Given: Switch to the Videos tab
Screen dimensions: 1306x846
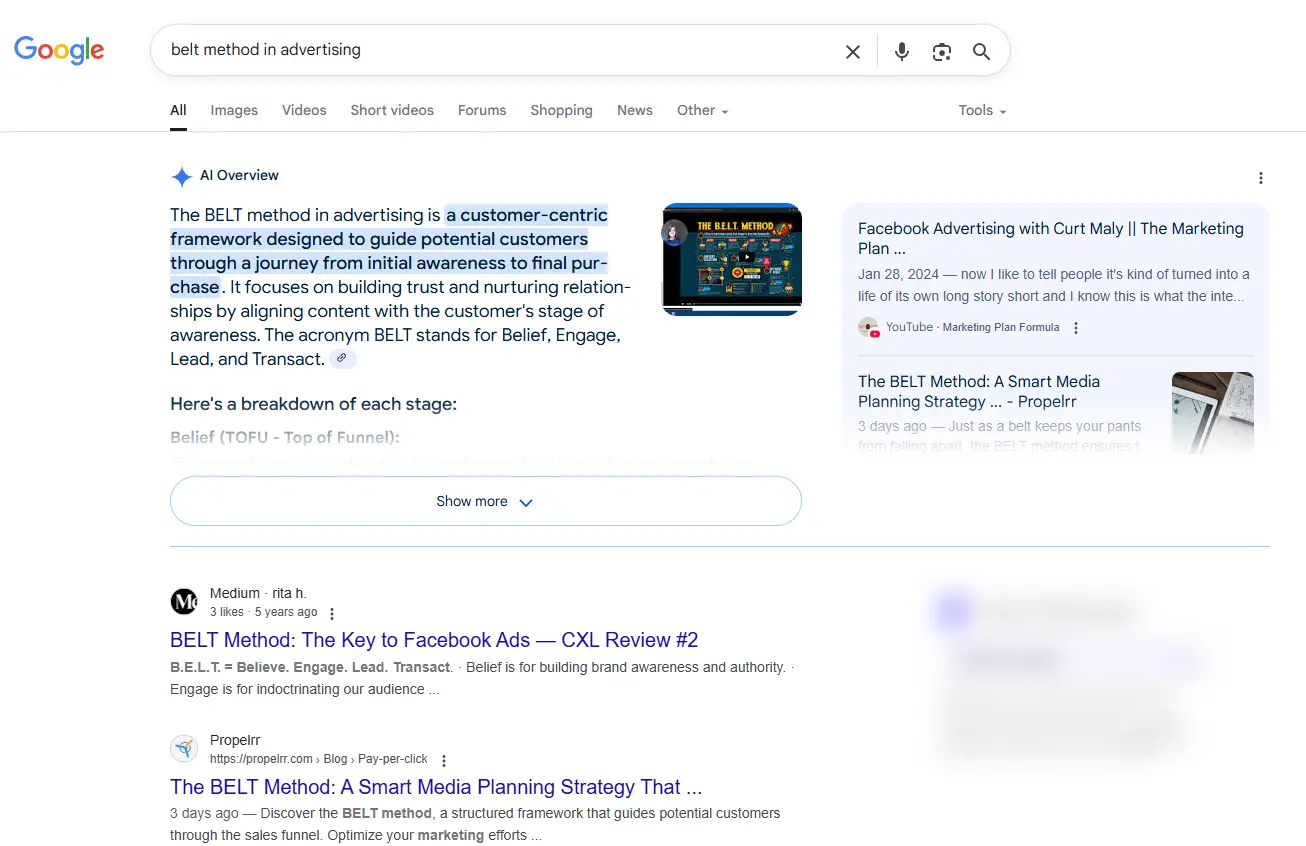Looking at the screenshot, I should 304,110.
